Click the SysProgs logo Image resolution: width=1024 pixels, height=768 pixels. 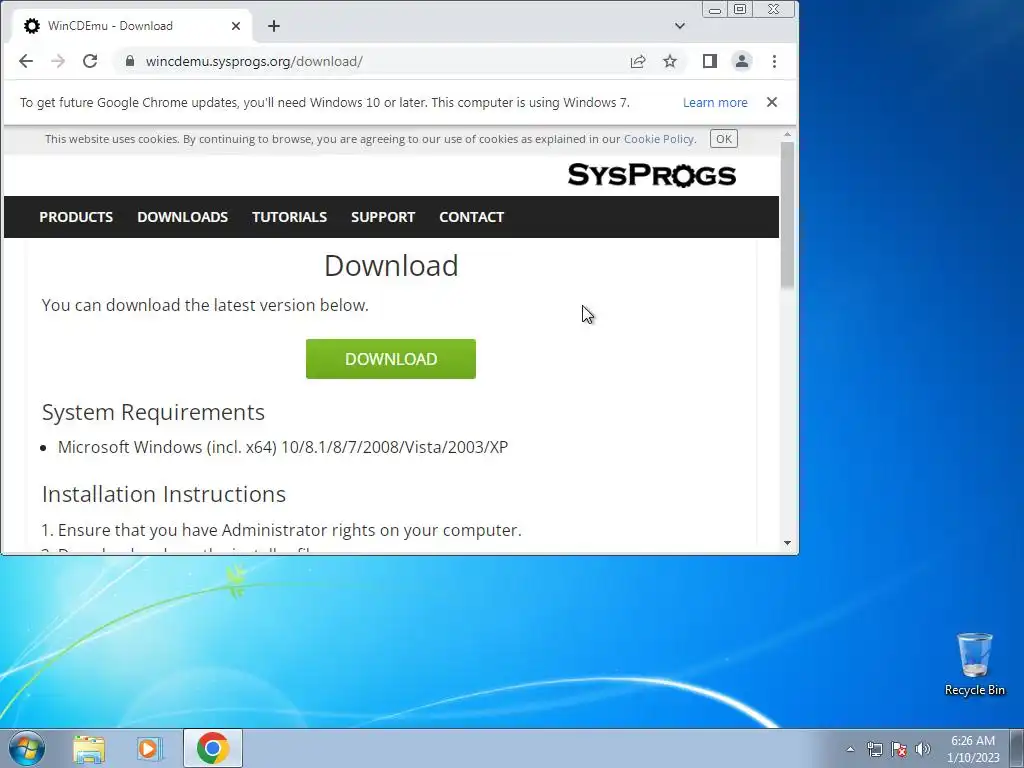pyautogui.click(x=652, y=175)
